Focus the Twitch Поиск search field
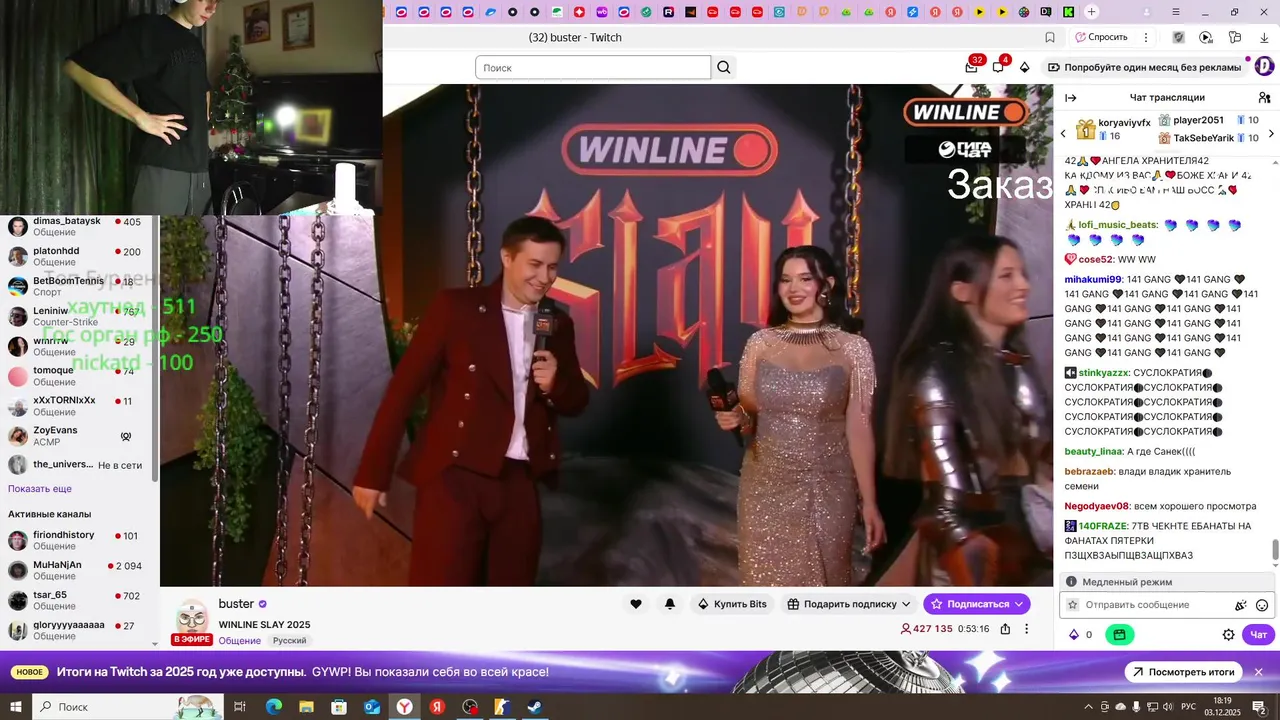1280x720 pixels. pyautogui.click(x=593, y=67)
